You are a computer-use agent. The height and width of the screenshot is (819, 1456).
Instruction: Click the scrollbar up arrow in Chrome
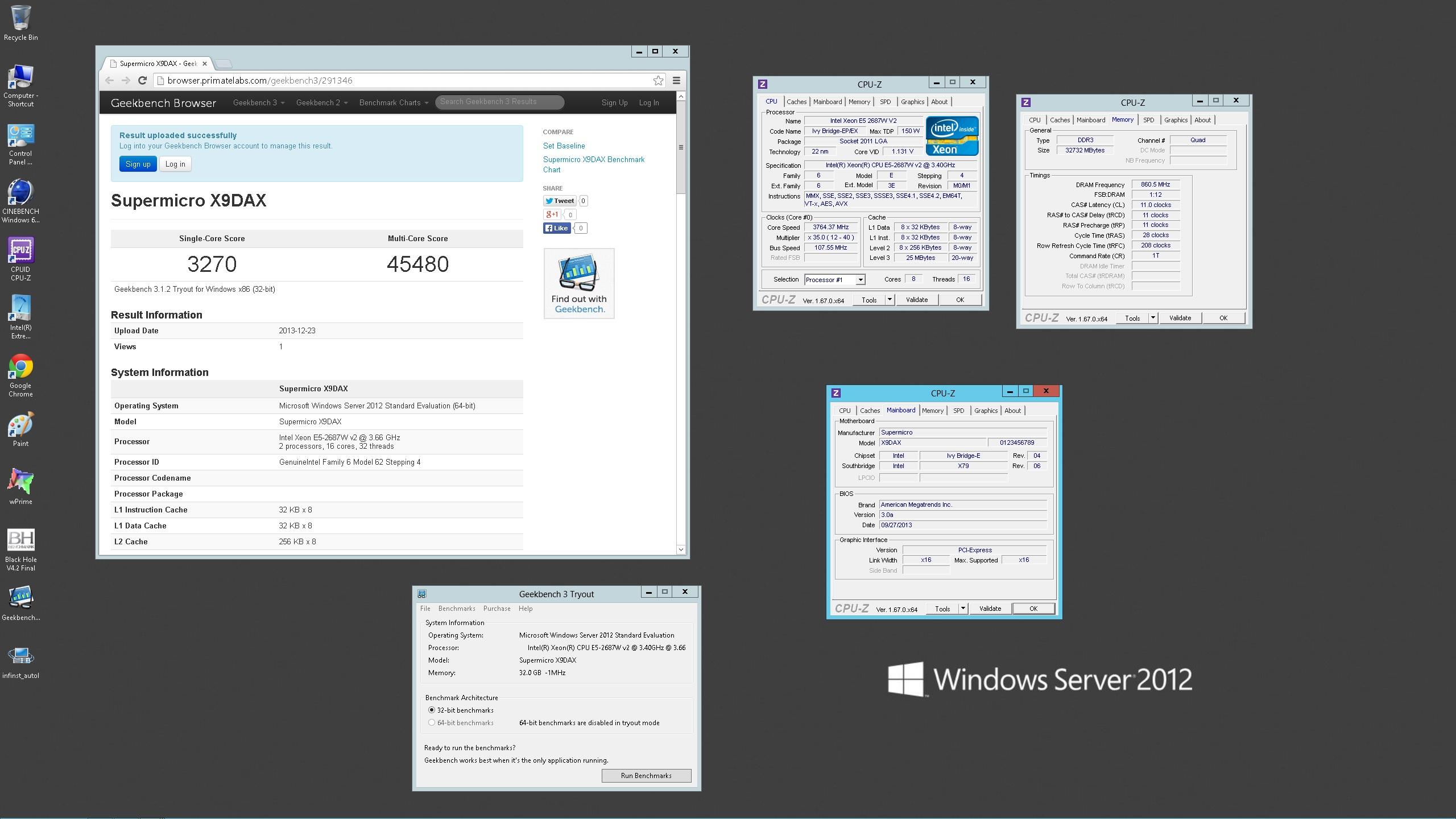(x=681, y=97)
